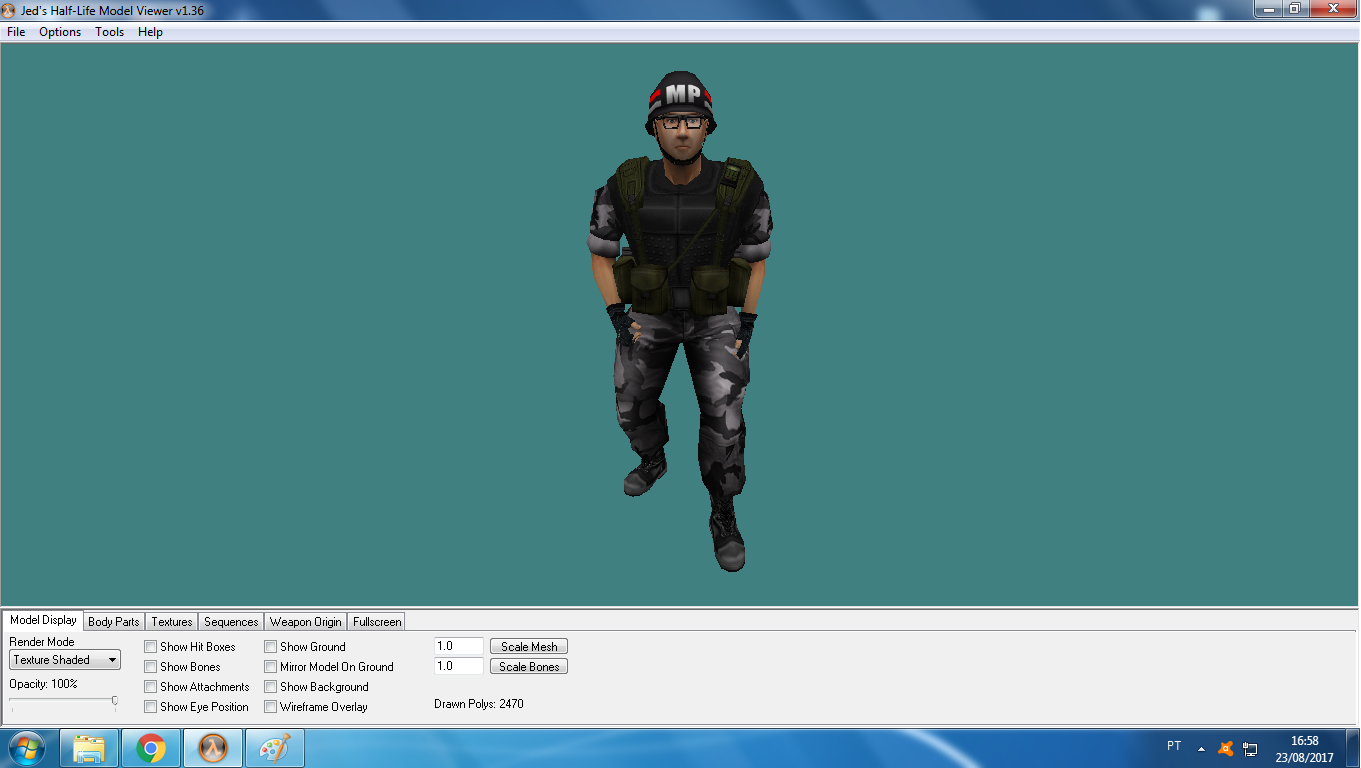Enable Show Eye Position checkbox

(151, 707)
